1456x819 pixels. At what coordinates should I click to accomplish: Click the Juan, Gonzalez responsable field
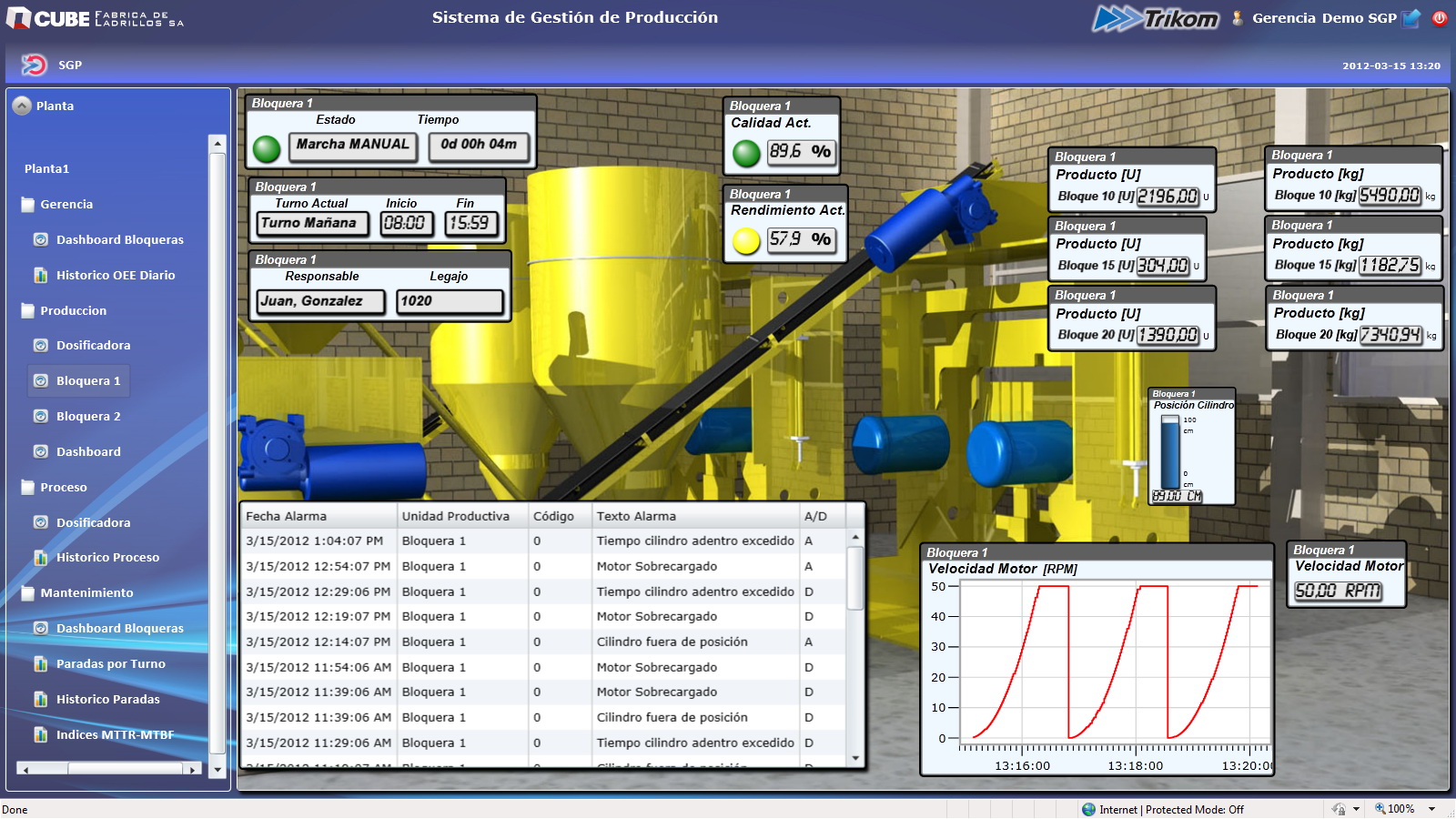pyautogui.click(x=320, y=301)
